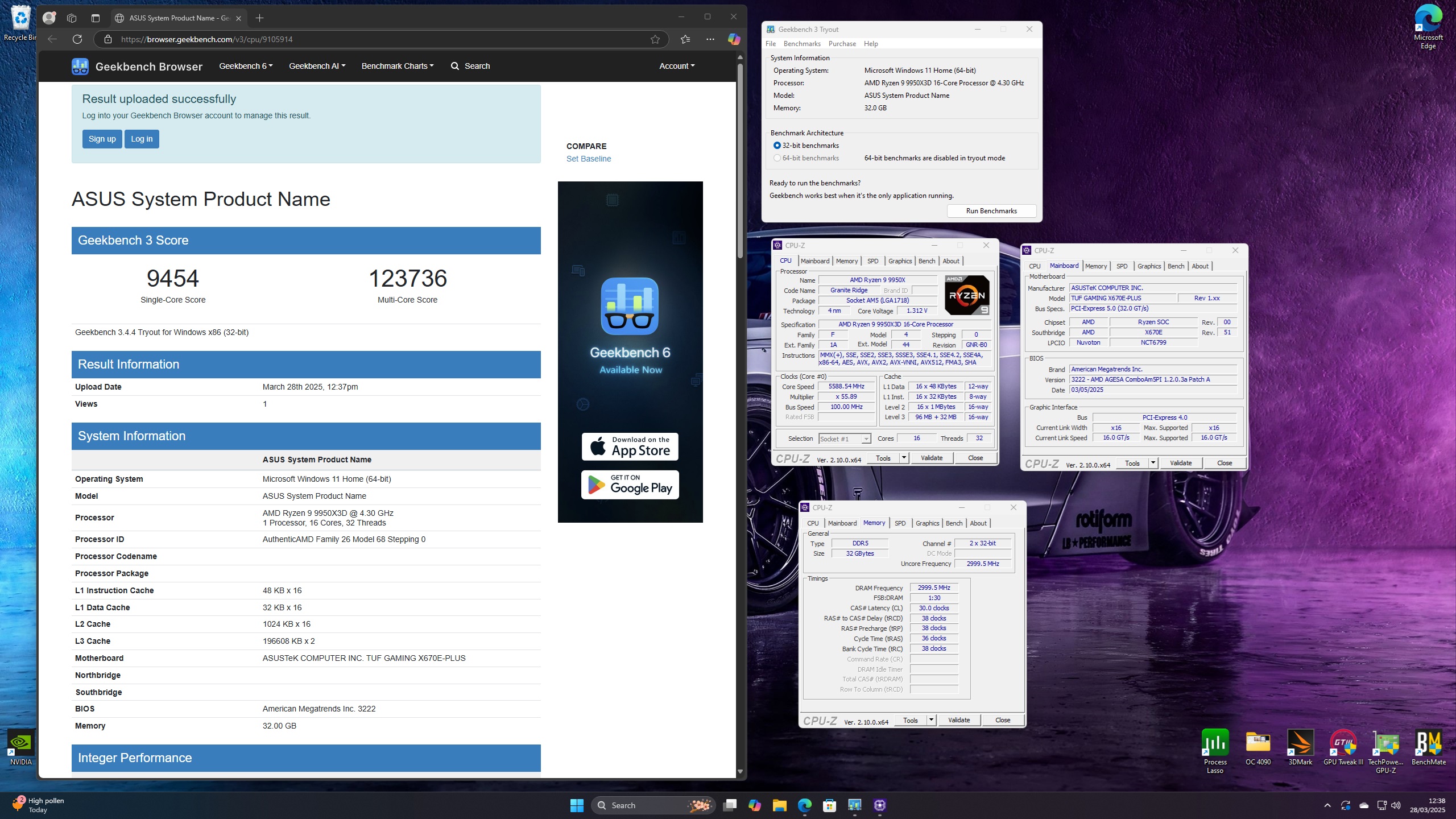
Task: Add page to favorites star icon
Action: click(x=655, y=39)
